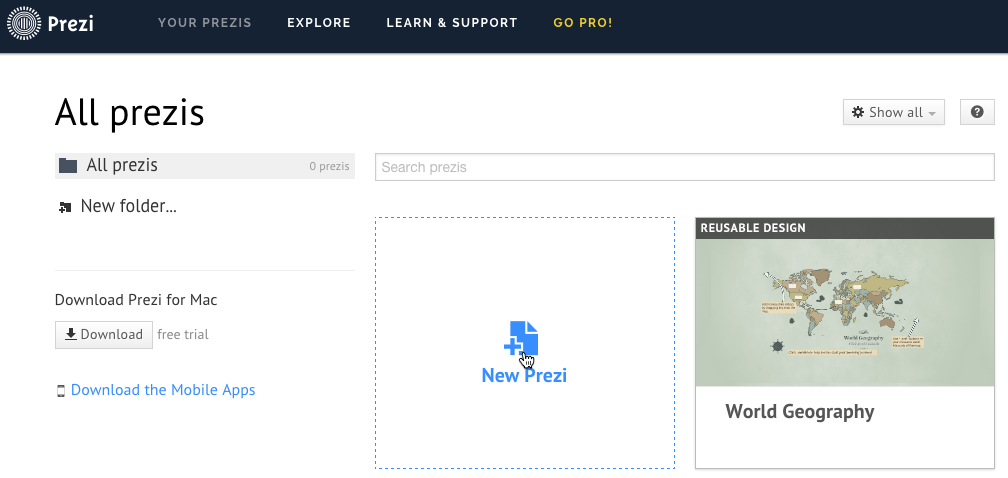Open Learn & Support menu
Image resolution: width=1008 pixels, height=478 pixels.
click(x=452, y=23)
